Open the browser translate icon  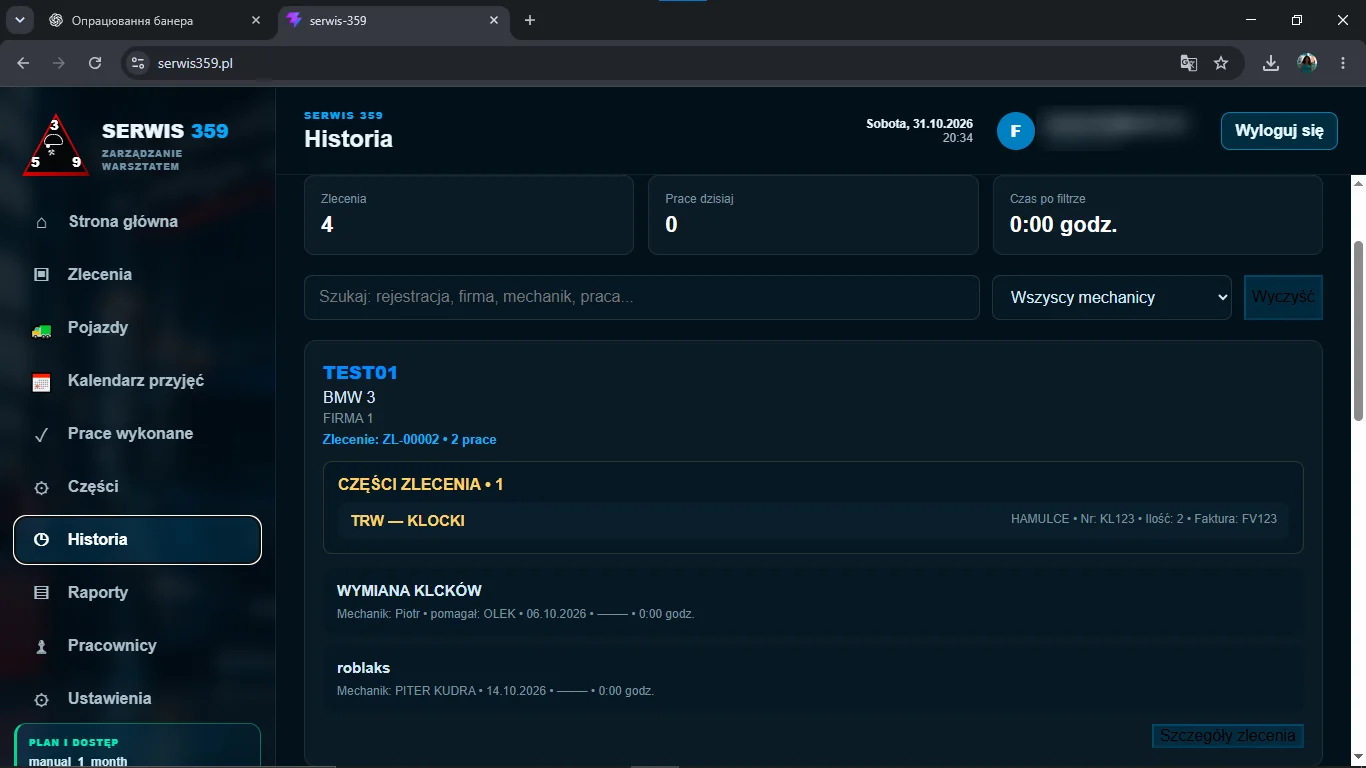(x=1188, y=63)
